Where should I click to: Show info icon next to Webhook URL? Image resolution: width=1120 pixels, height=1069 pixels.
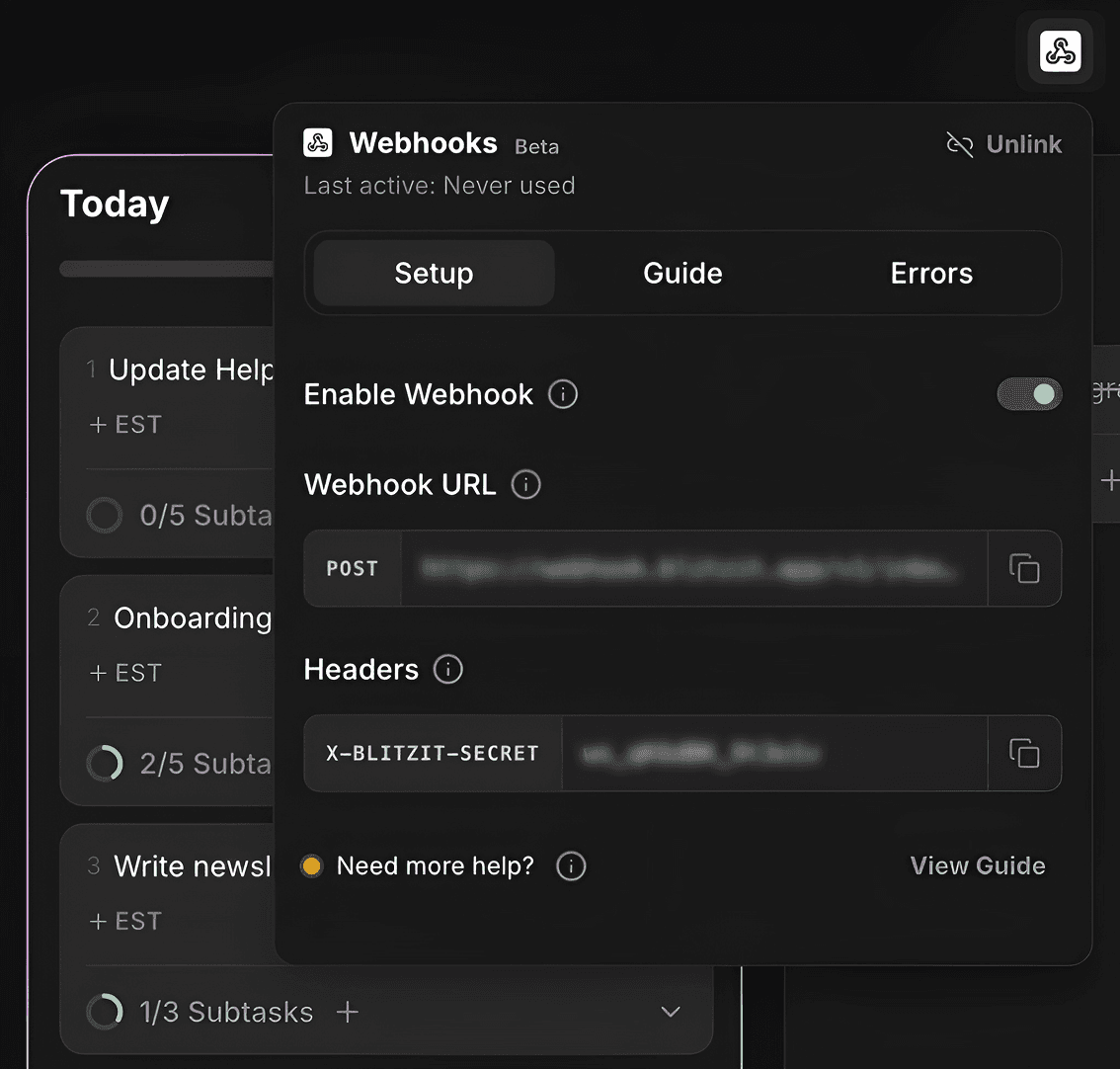coord(525,484)
